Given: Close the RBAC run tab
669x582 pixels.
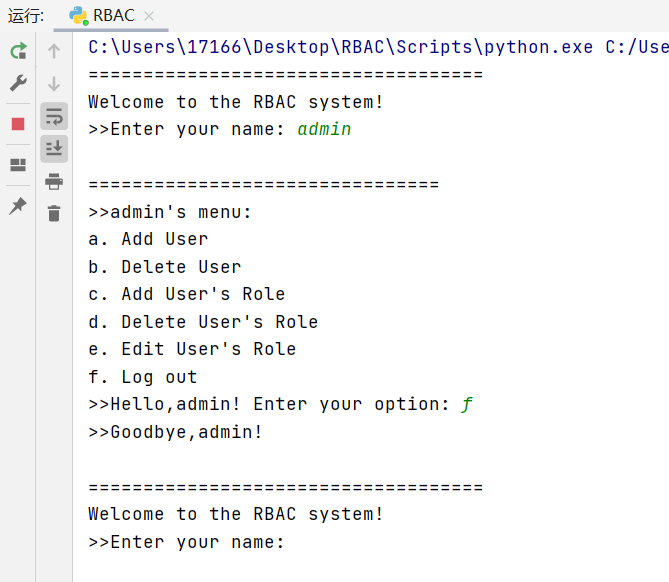Looking at the screenshot, I should coord(149,16).
